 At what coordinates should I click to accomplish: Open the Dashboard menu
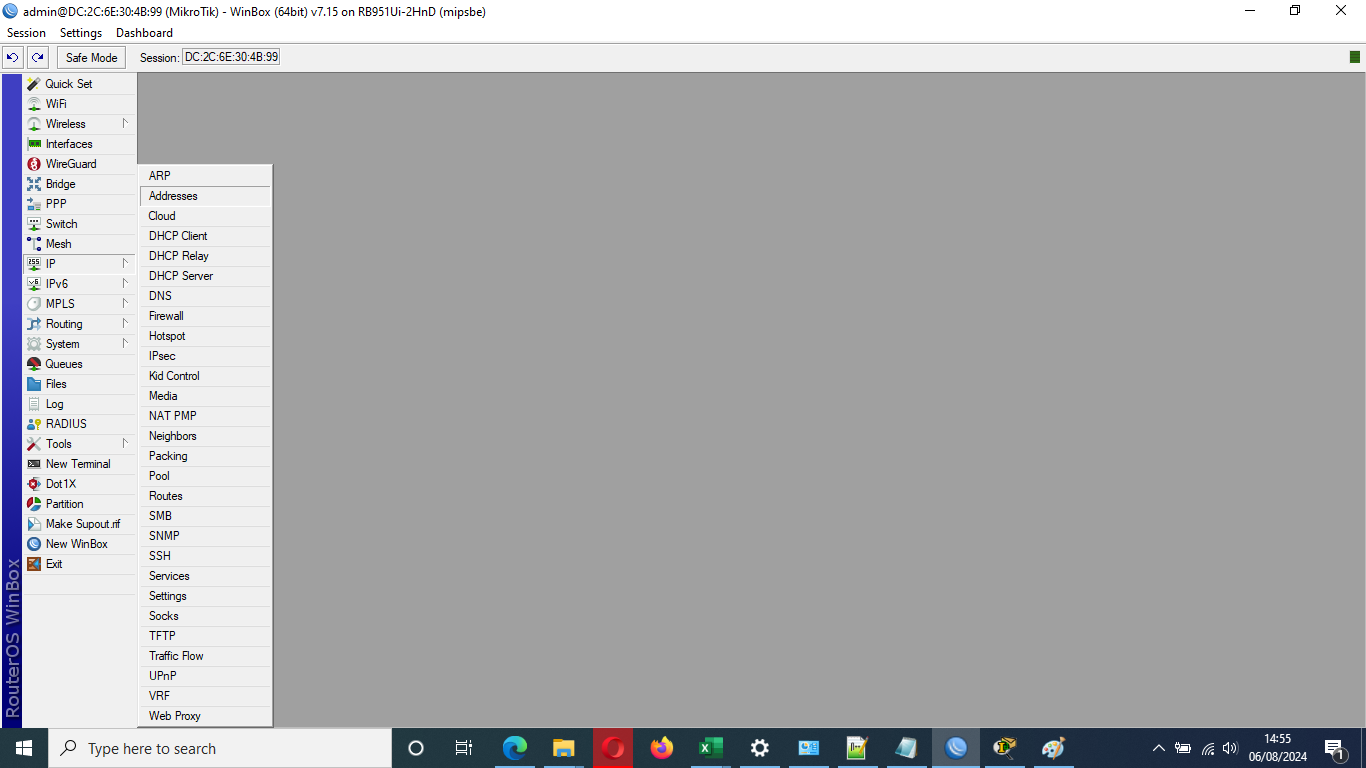144,33
